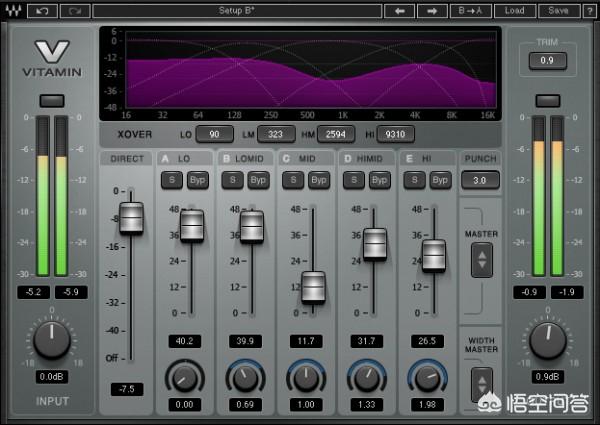Go to next preset with right arrow

432,11
